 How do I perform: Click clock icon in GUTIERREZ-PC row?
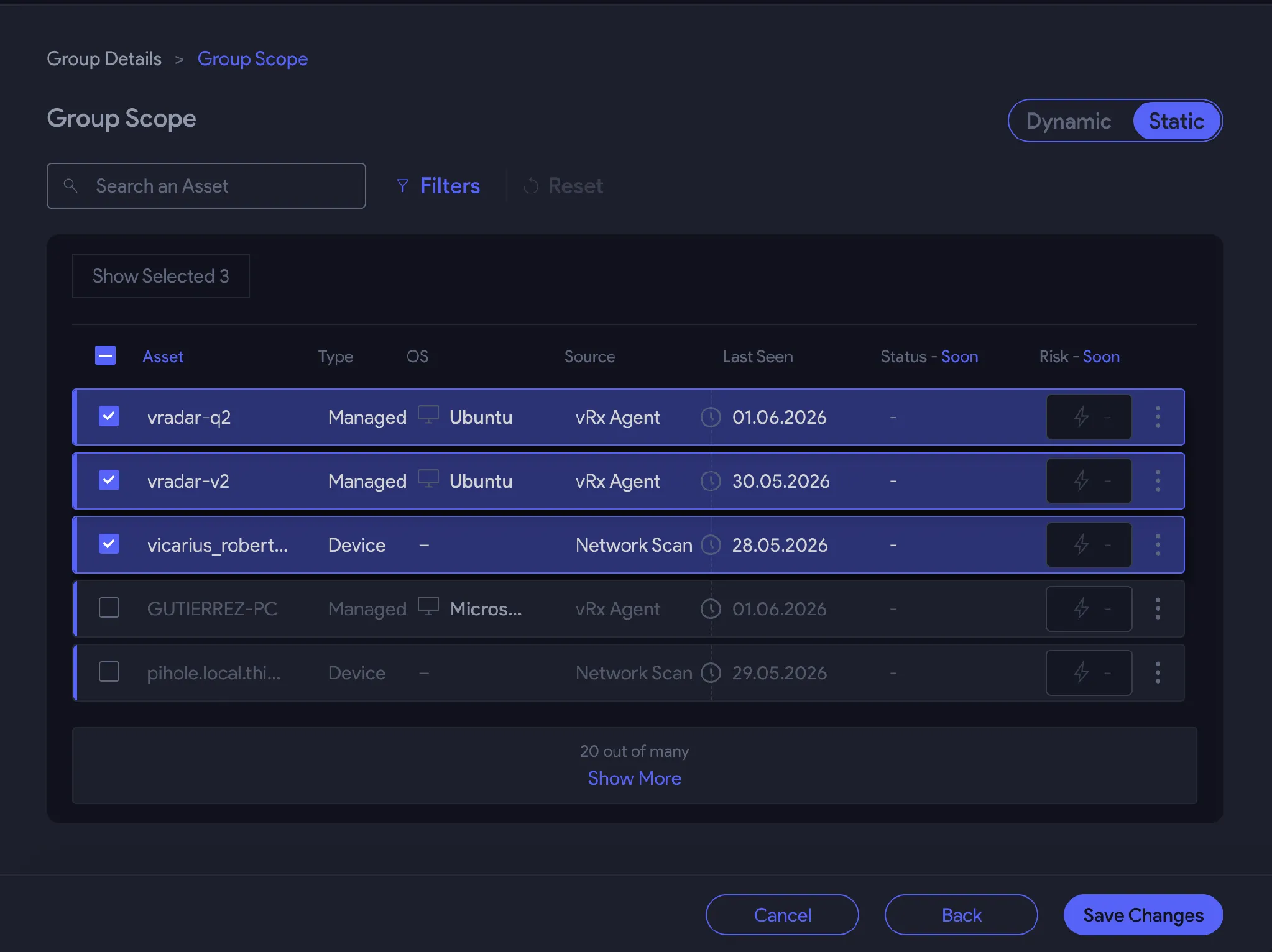pyautogui.click(x=711, y=609)
